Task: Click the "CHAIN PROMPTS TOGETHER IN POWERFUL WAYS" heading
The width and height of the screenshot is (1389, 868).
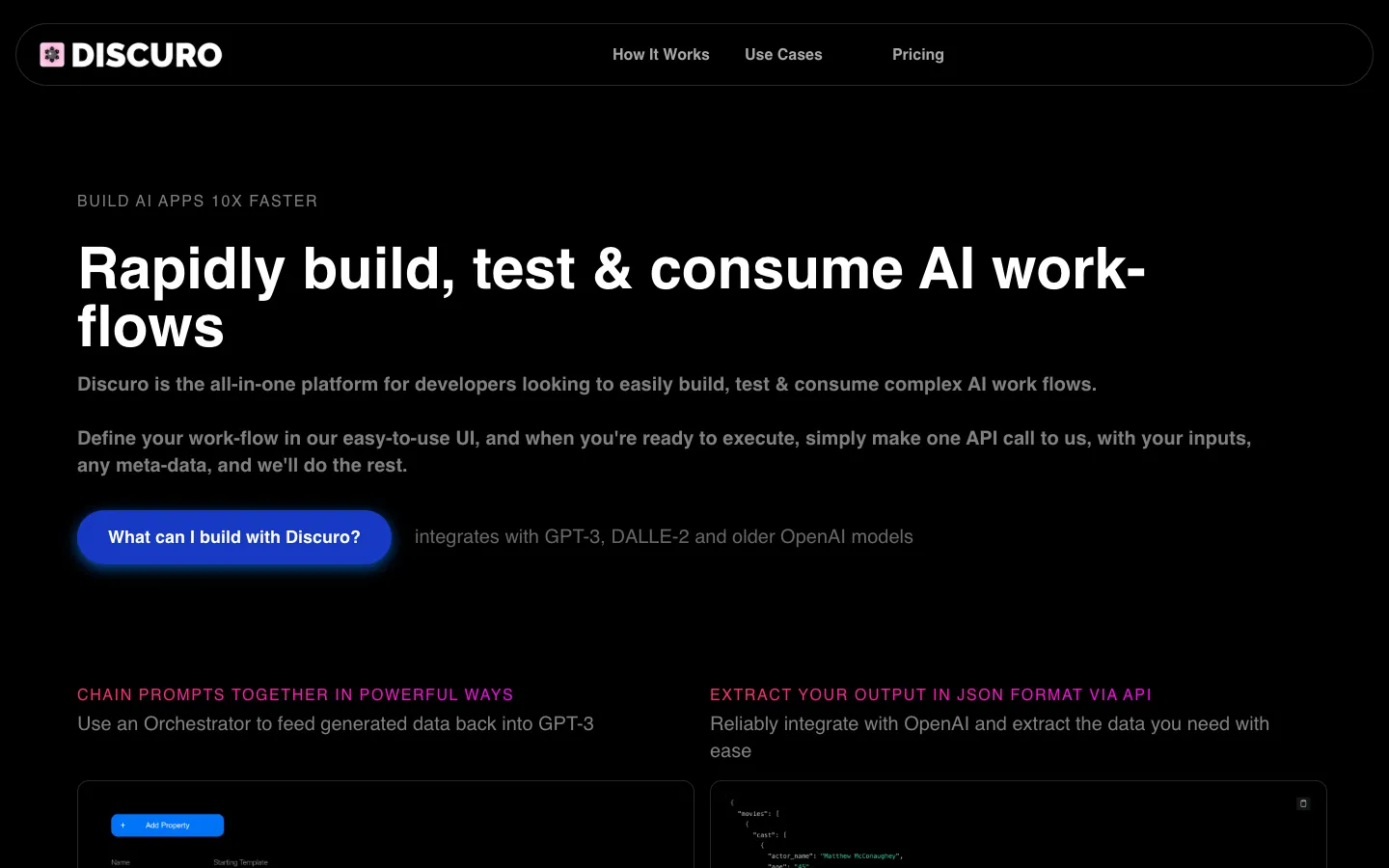Action: click(295, 694)
